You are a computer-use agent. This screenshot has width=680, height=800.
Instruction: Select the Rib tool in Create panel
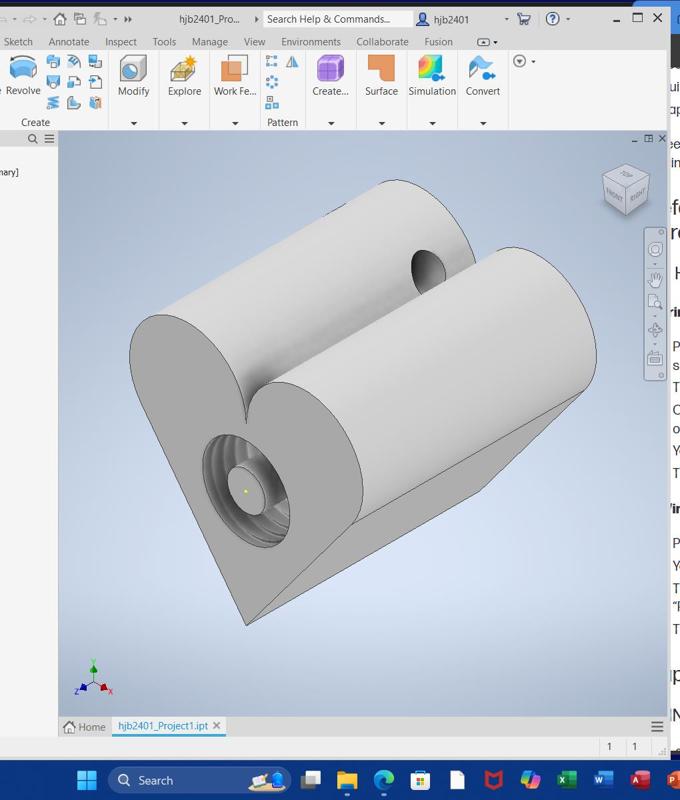point(74,103)
